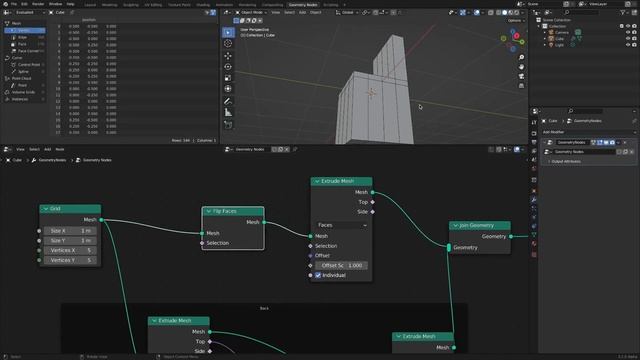This screenshot has width=640, height=360.
Task: Select the Select Box tool in viewport
Action: (228, 32)
